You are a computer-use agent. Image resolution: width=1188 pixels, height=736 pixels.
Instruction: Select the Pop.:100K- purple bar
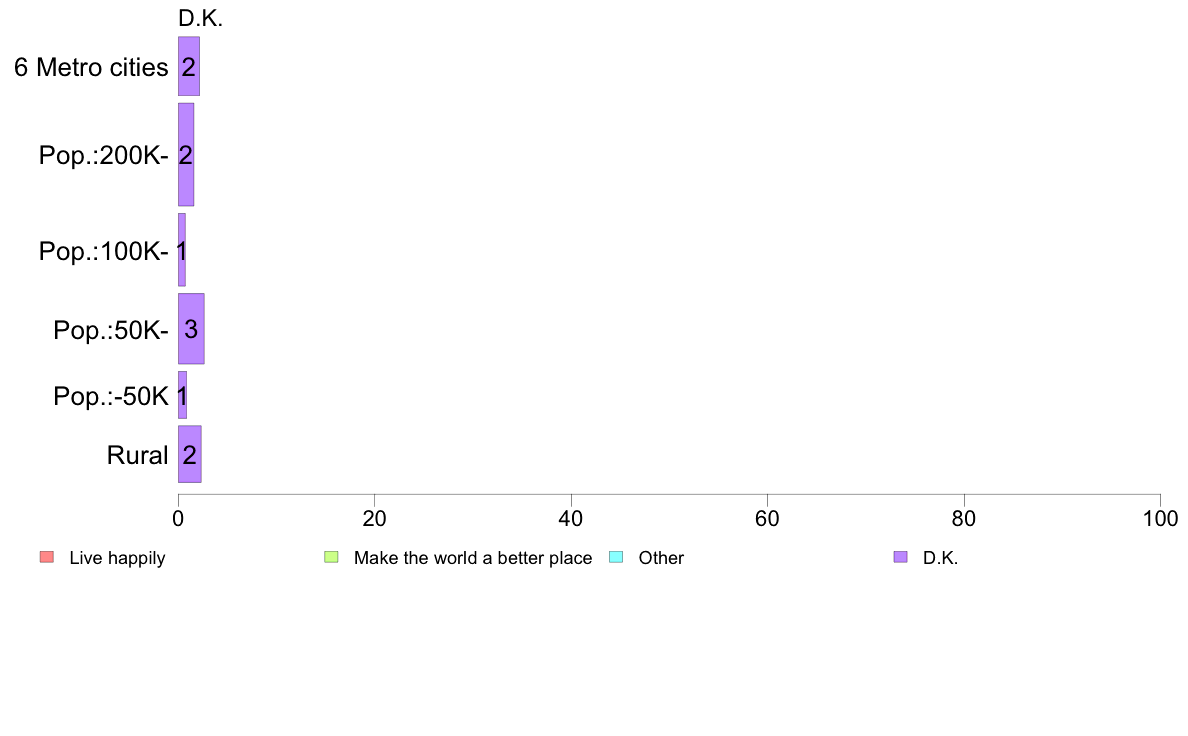[182, 250]
